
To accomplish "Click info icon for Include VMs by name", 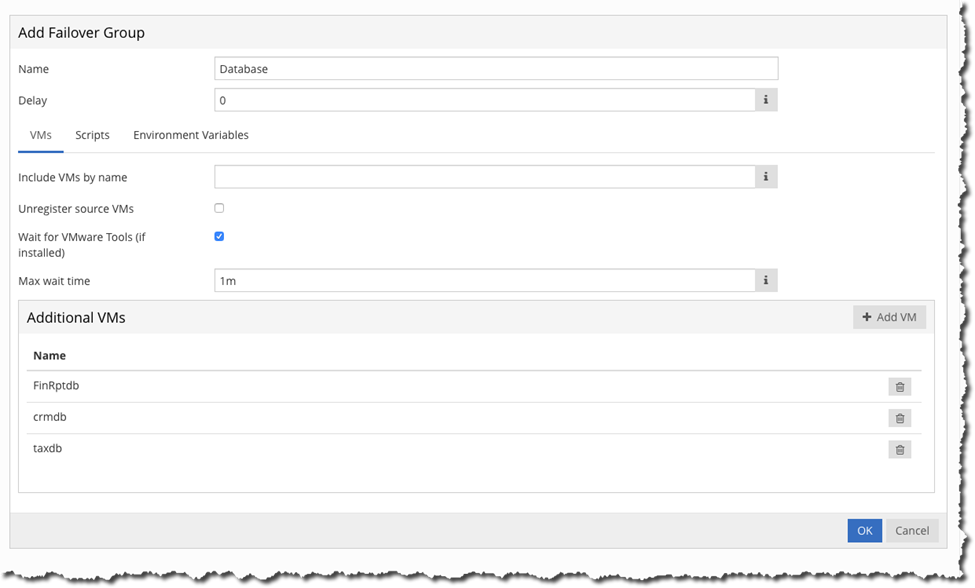I will 766,177.
